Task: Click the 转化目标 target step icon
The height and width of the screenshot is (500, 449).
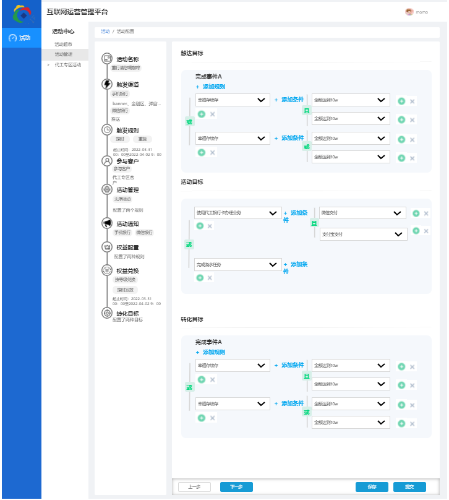Action: point(107,313)
